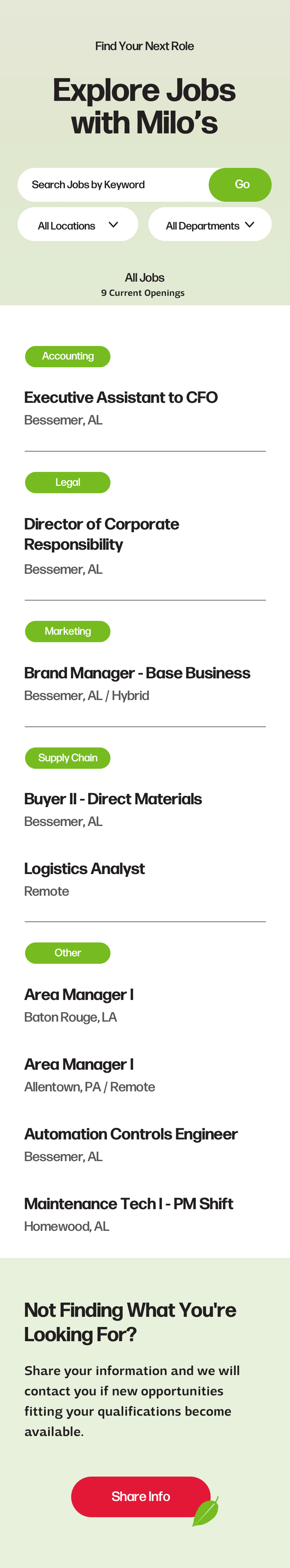
Task: Open the All Locations dropdown
Action: (78, 225)
